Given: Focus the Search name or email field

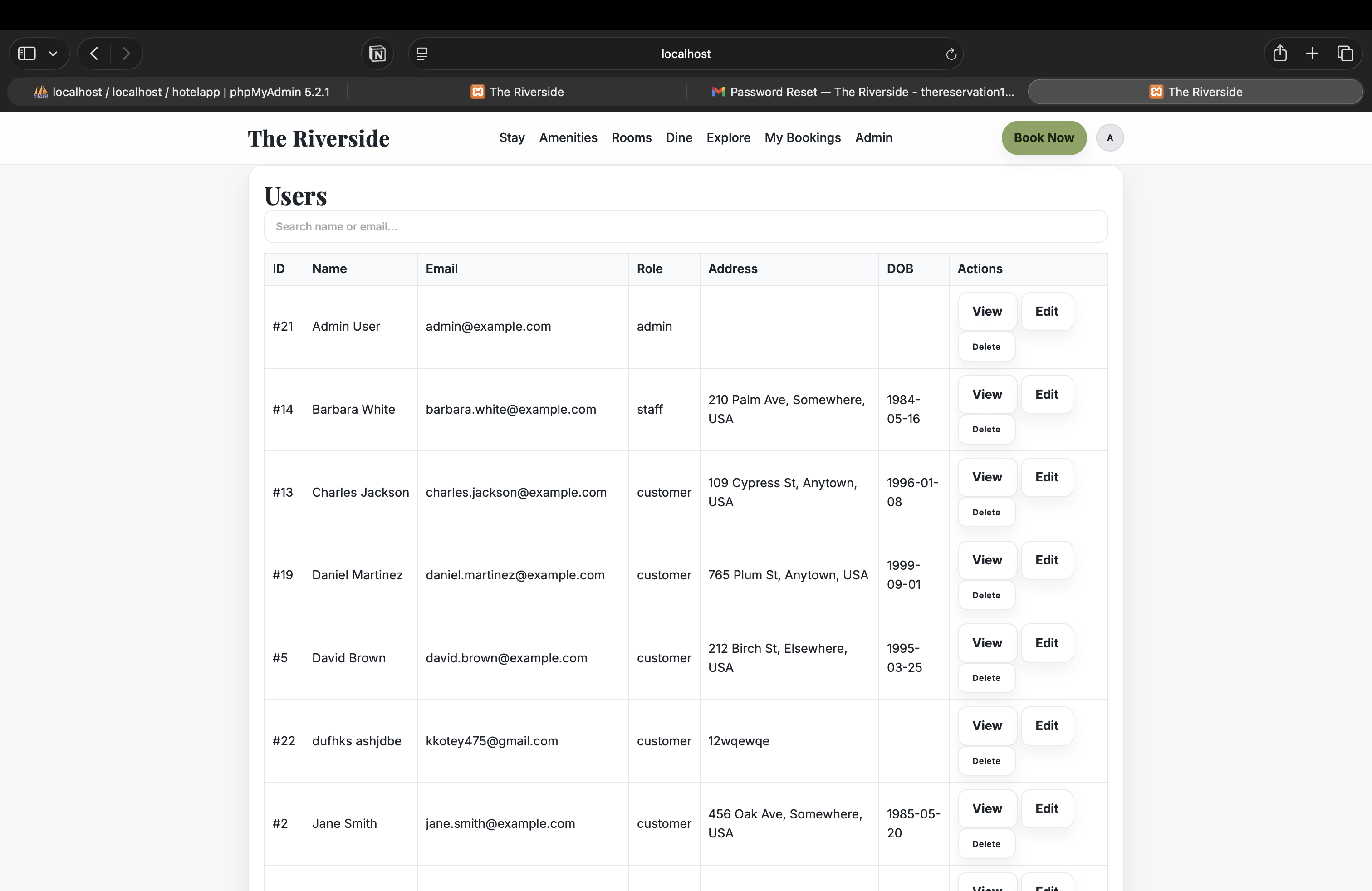Looking at the screenshot, I should tap(686, 226).
